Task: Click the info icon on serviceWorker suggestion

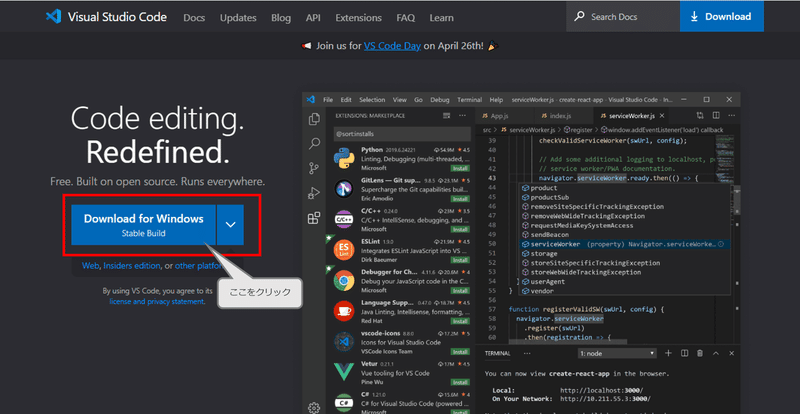Action: 721,245
